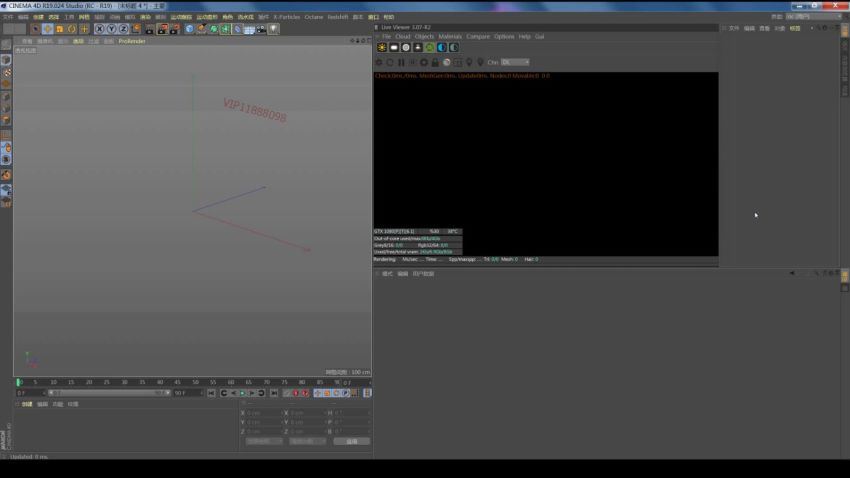Open the Octane menu in main menu bar

click(314, 17)
